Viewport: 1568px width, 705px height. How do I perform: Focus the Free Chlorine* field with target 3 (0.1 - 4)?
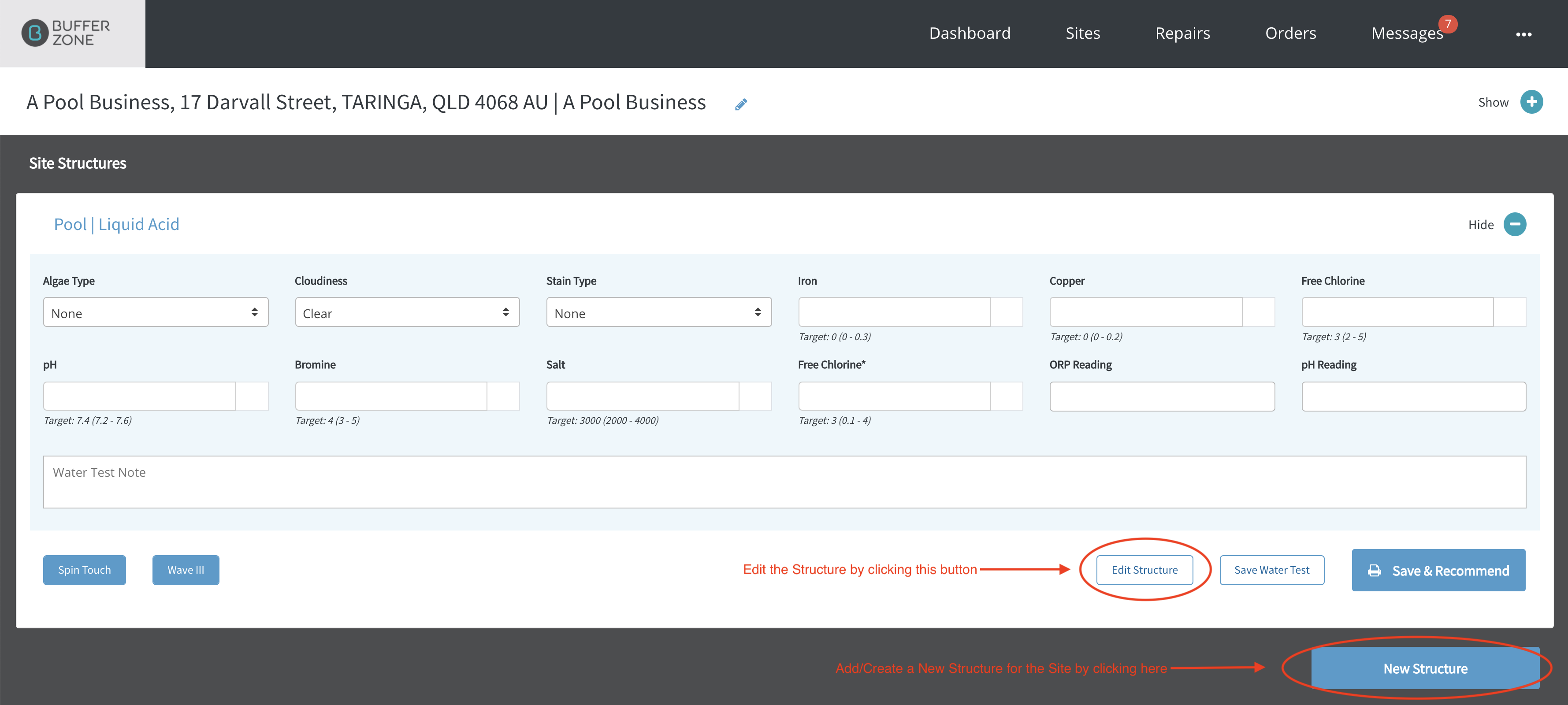pyautogui.click(x=894, y=396)
